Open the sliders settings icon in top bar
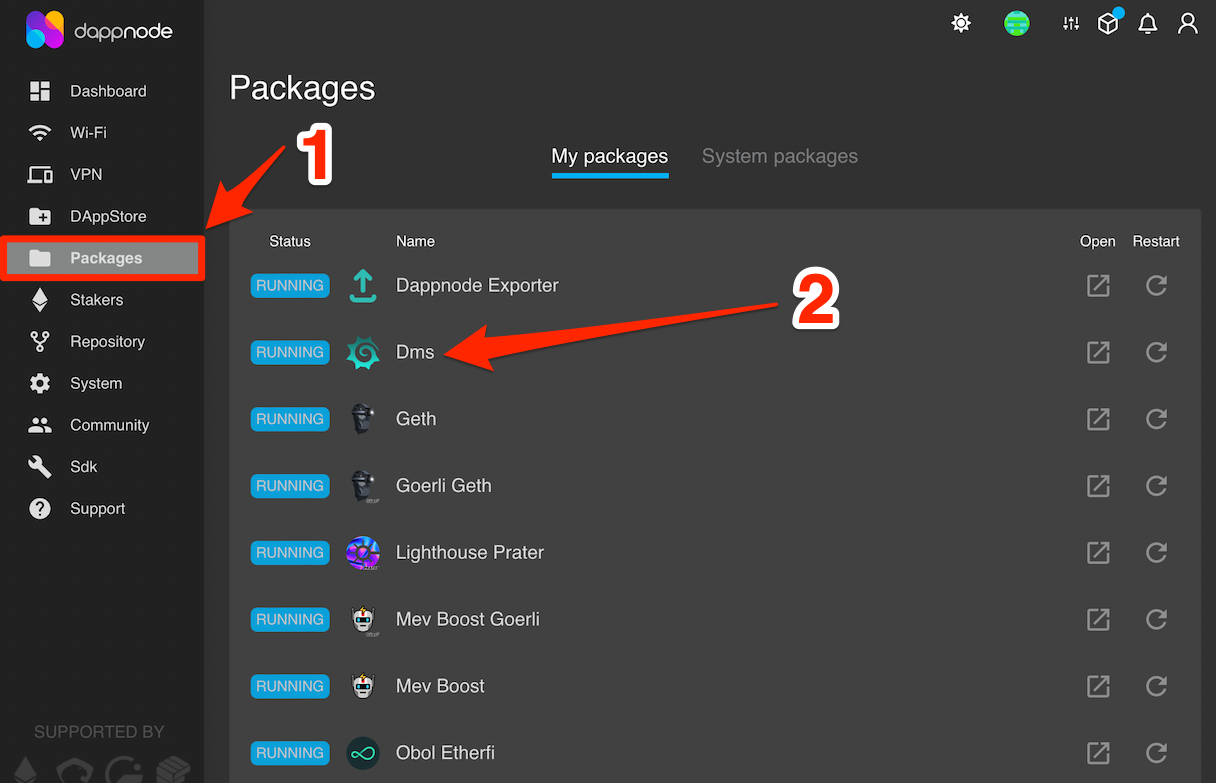Viewport: 1216px width, 783px height. (1071, 23)
